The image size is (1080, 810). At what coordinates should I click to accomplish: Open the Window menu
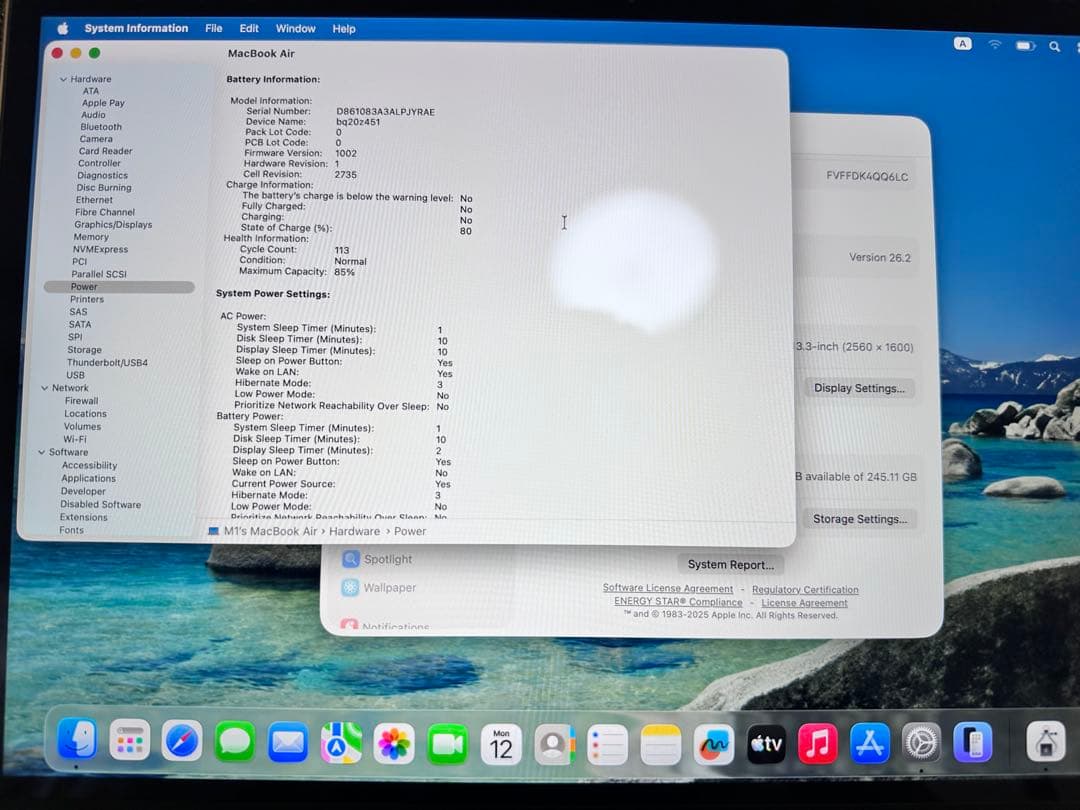coord(294,28)
